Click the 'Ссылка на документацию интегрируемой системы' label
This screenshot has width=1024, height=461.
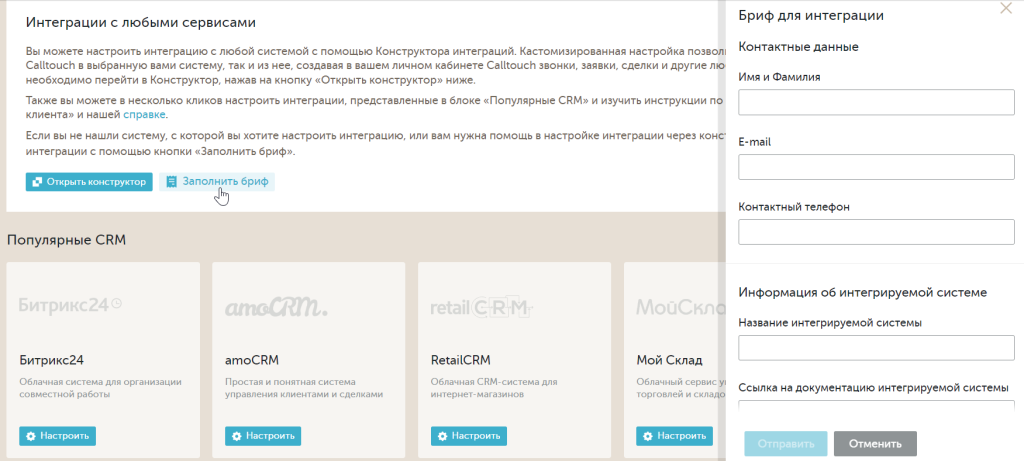(874, 387)
